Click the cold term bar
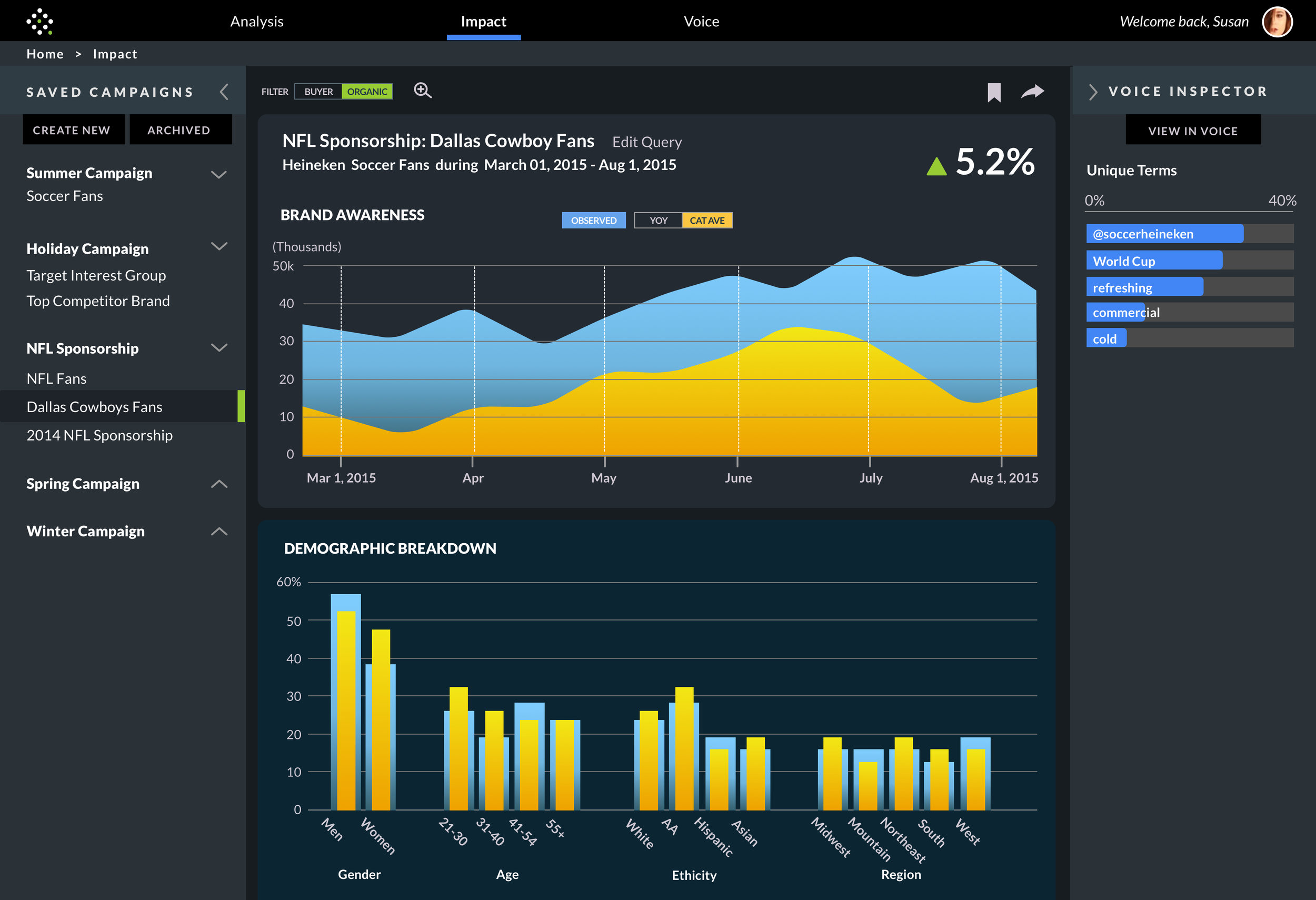The image size is (1316, 900). (1190, 338)
